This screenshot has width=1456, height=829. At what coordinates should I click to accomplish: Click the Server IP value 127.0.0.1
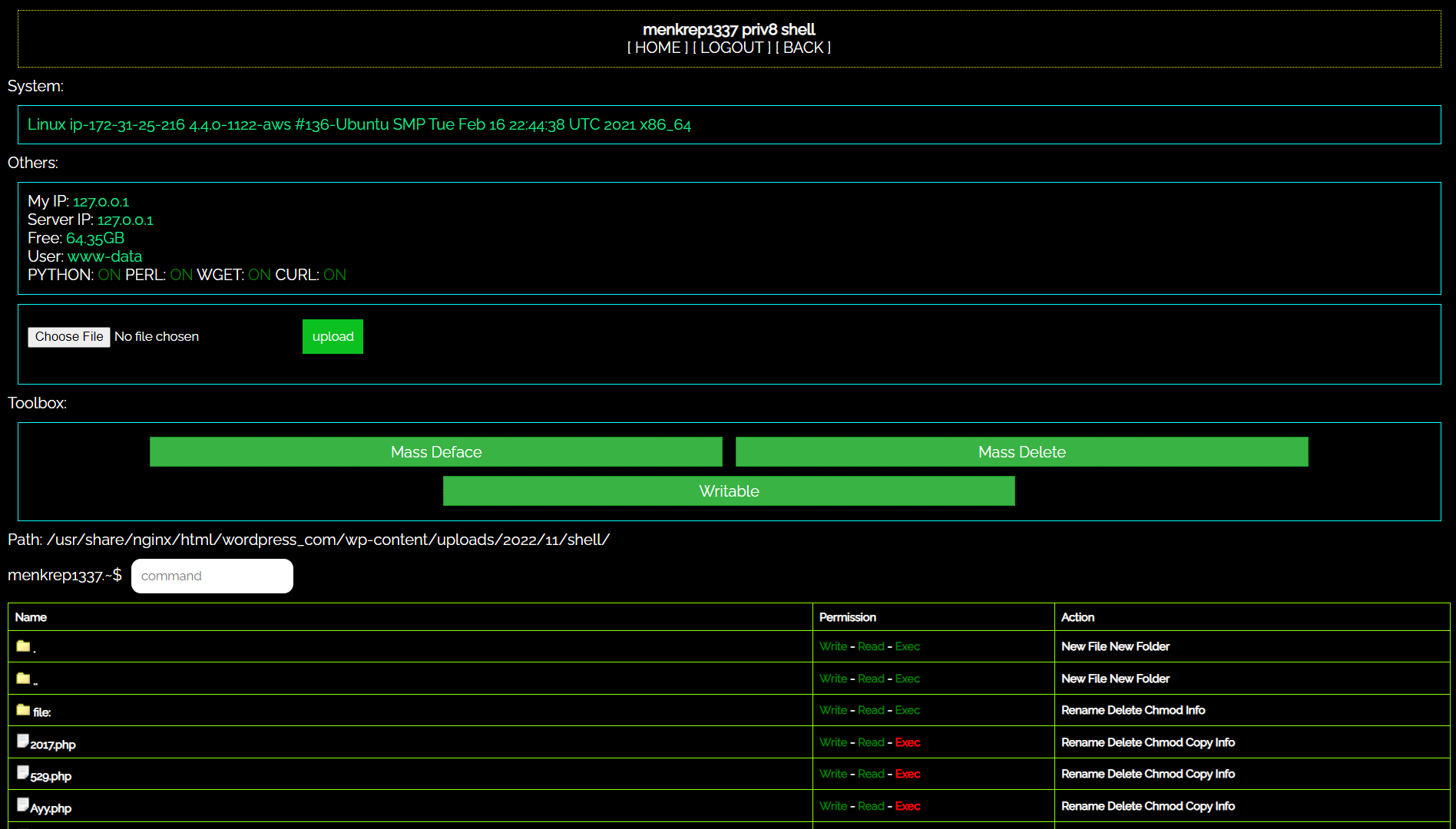click(125, 220)
